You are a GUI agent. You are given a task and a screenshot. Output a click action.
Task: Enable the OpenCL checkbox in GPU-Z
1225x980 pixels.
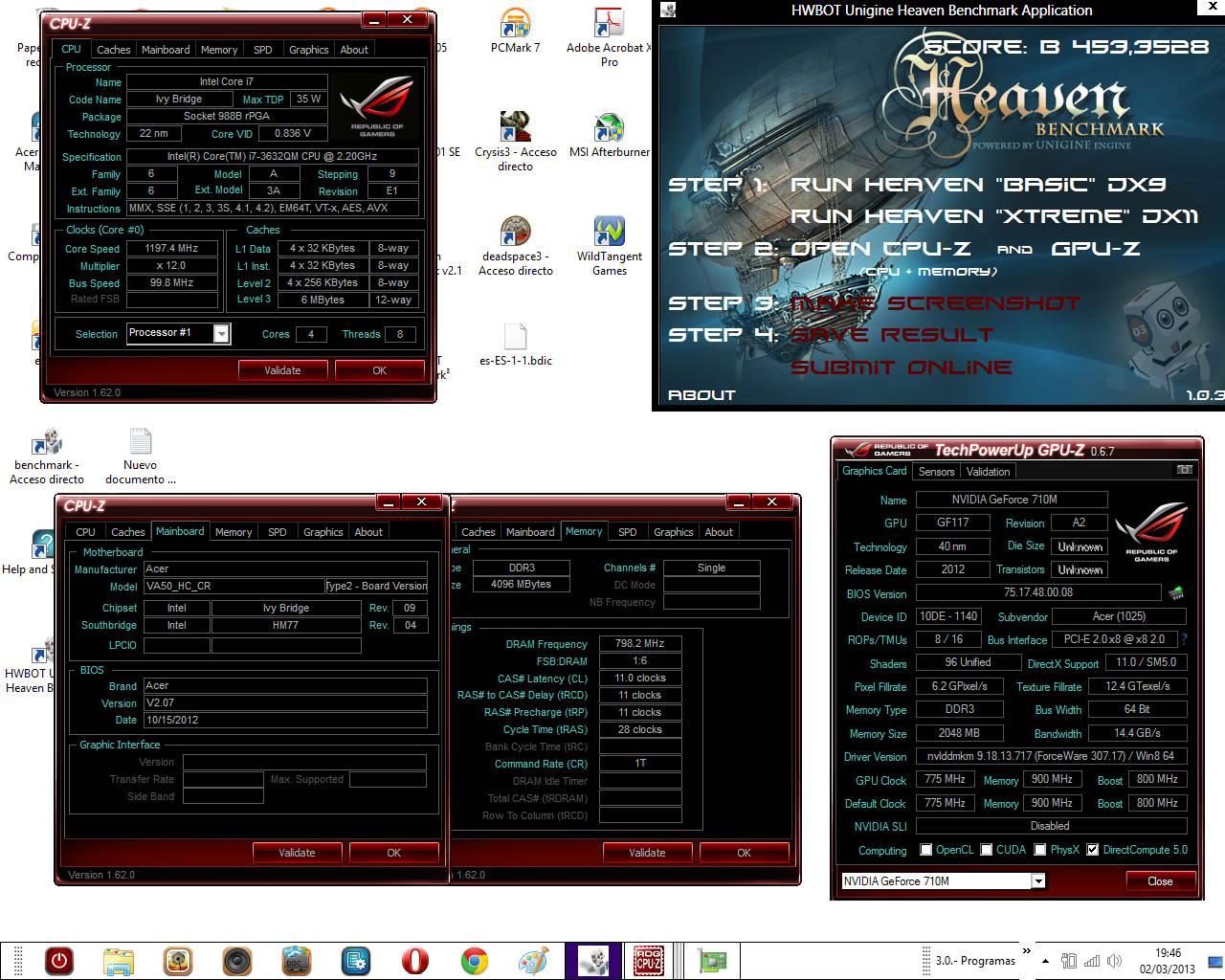click(925, 850)
